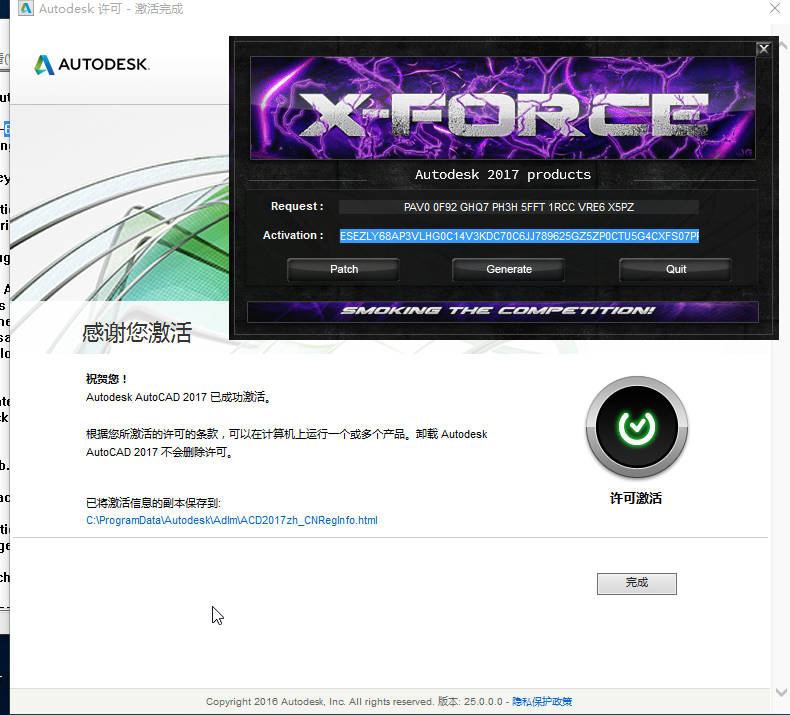790x715 pixels.
Task: Click the 'Autodesk 2017 products' label
Action: [502, 174]
